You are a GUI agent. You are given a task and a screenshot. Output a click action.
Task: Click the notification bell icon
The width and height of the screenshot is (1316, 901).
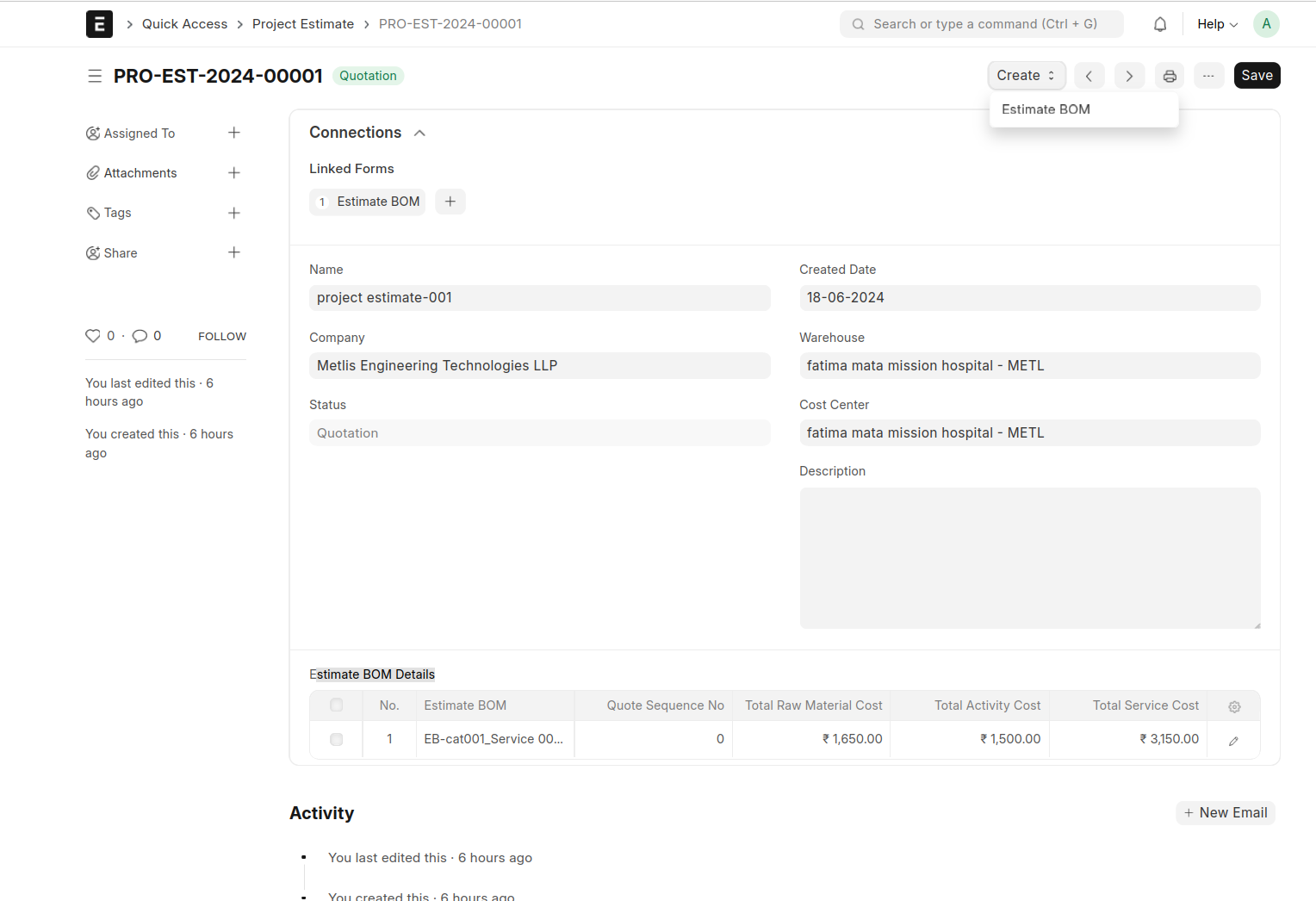(1160, 24)
